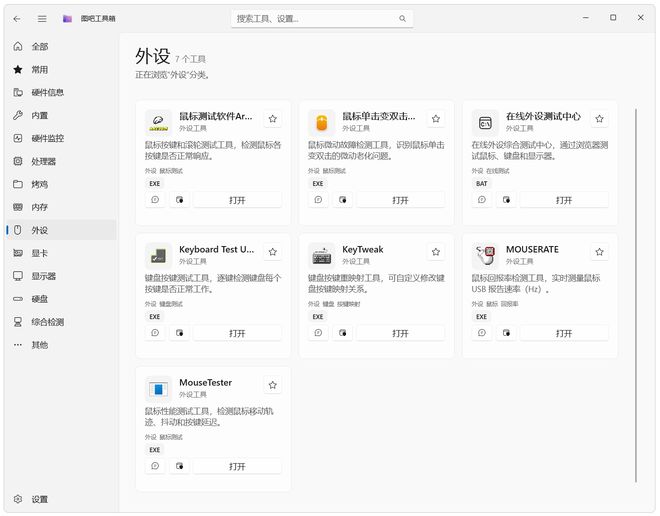Click comment bubble icon on MOUSERATE card
The width and height of the screenshot is (660, 516).
[x=482, y=333]
